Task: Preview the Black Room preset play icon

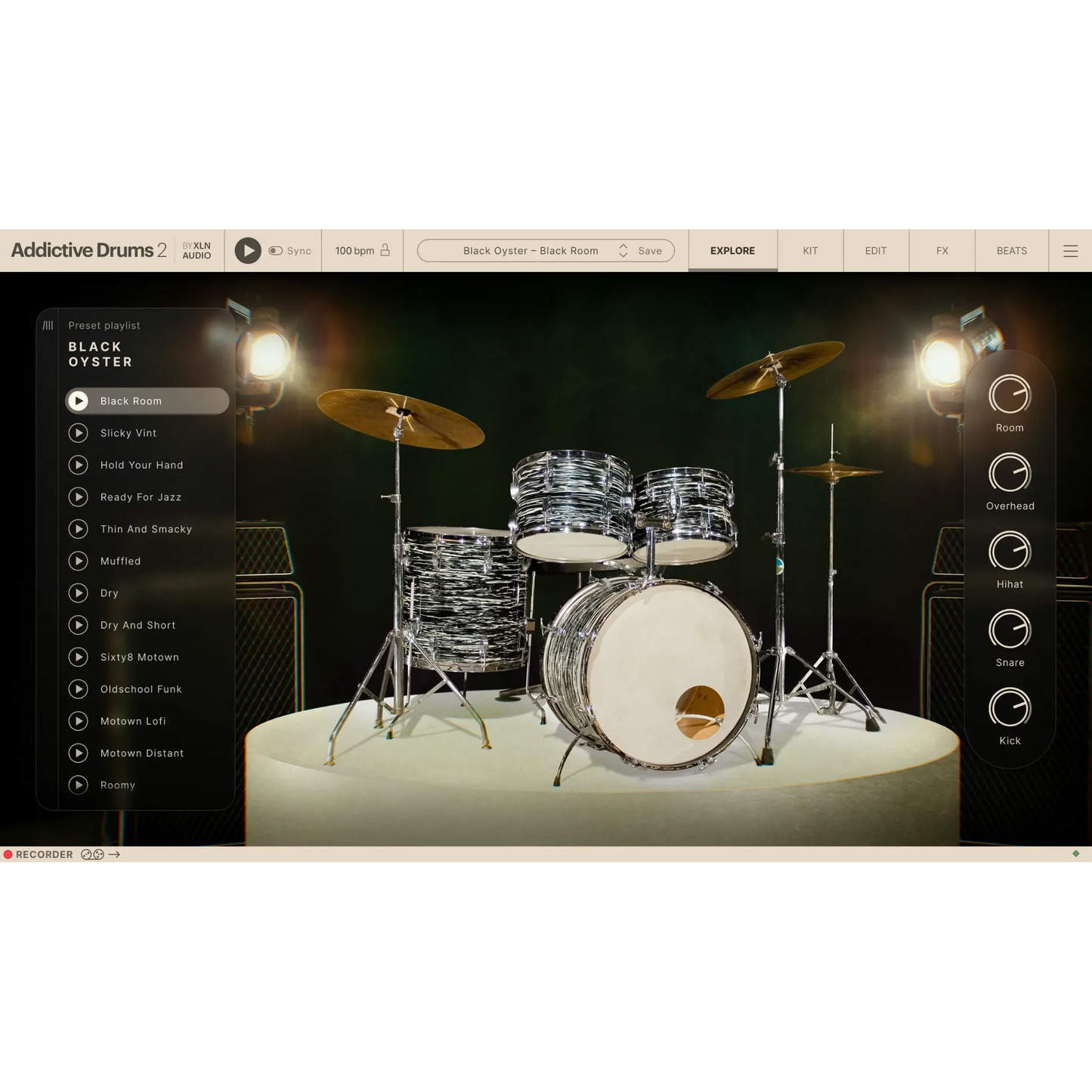Action: click(x=79, y=401)
